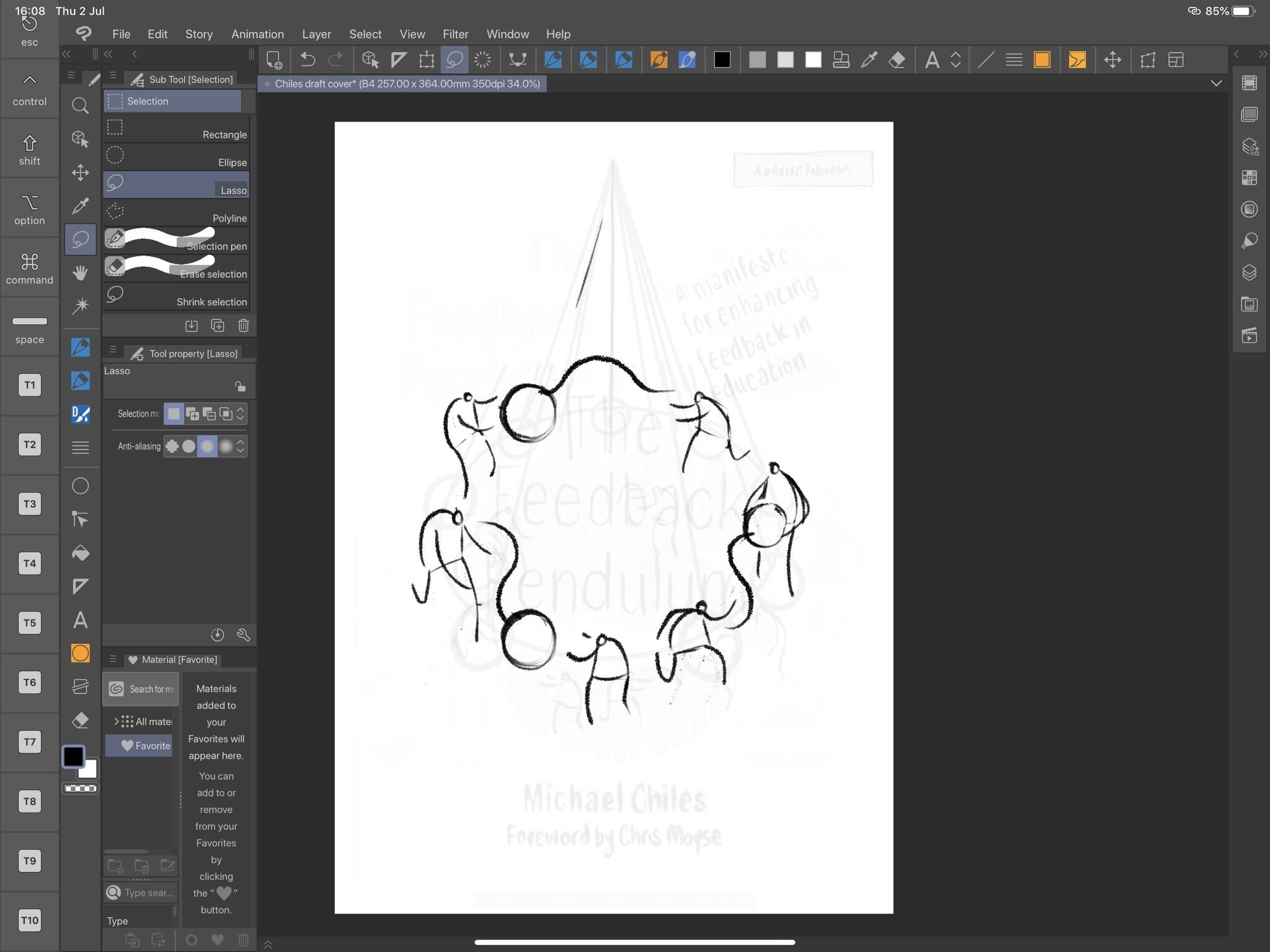
Task: Toggle the shift modifier key on edge keyboard
Action: 29,150
